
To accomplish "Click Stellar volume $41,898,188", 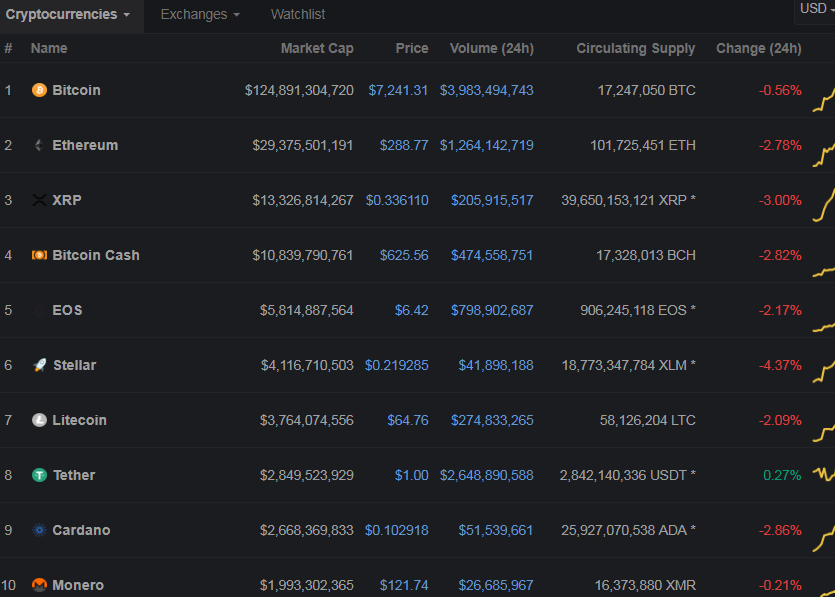I will point(496,365).
